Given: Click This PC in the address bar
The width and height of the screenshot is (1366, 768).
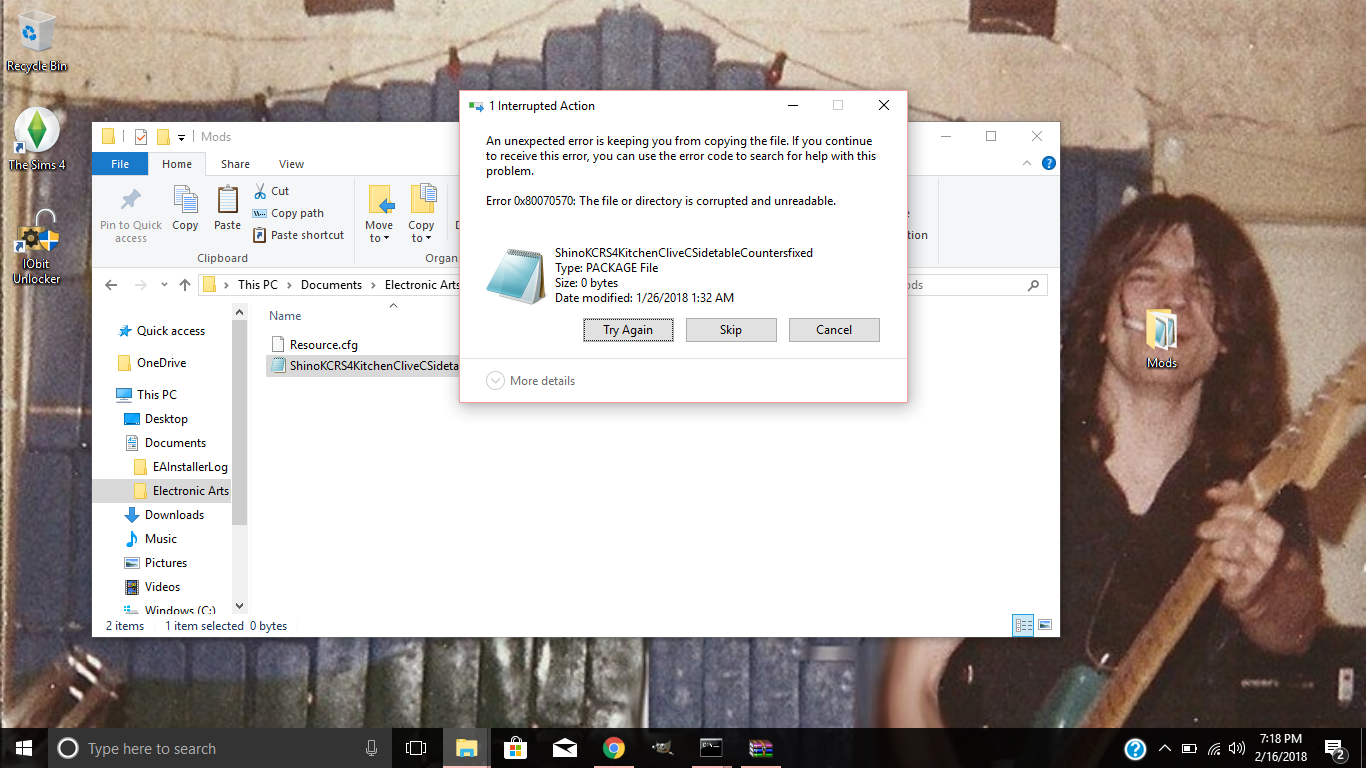Looking at the screenshot, I should point(258,285).
